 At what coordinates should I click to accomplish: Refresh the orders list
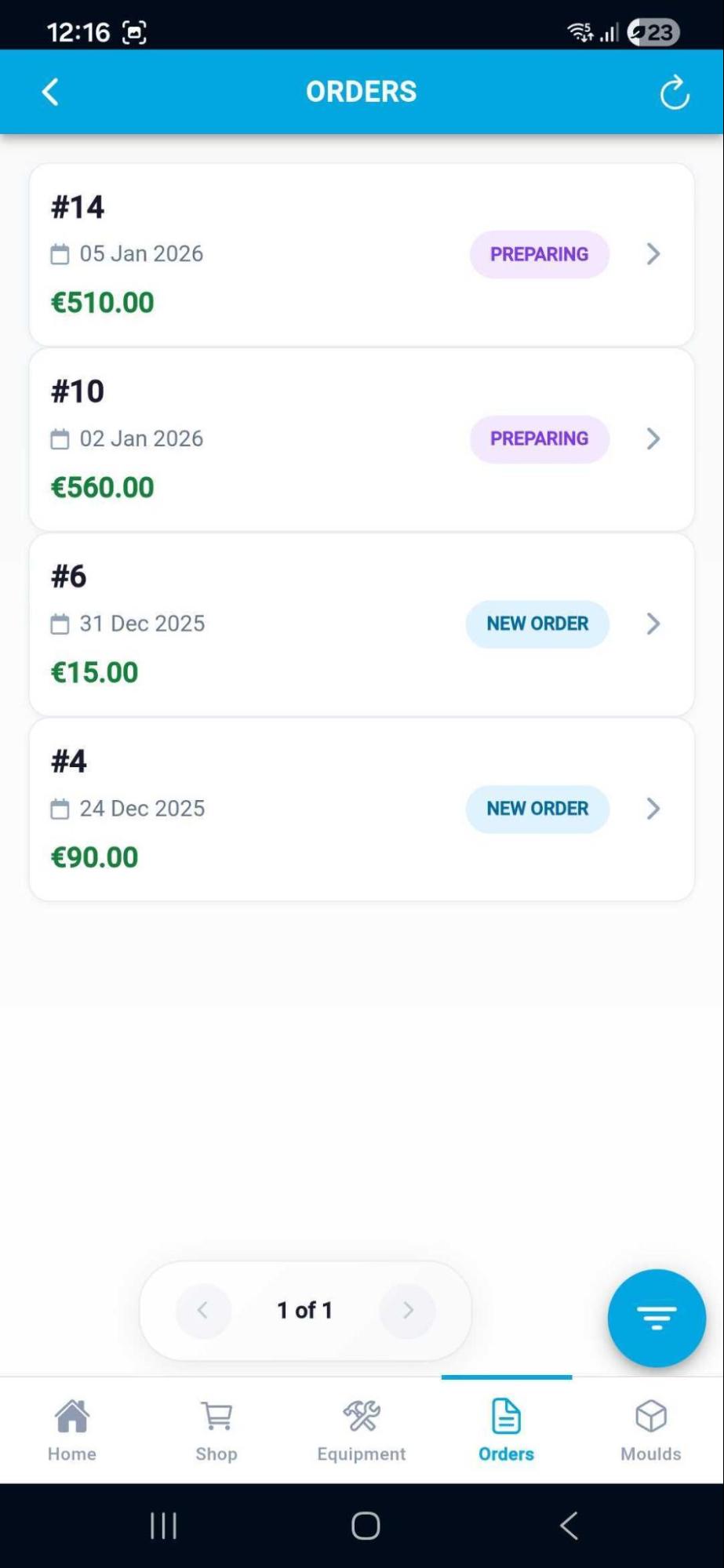(674, 93)
